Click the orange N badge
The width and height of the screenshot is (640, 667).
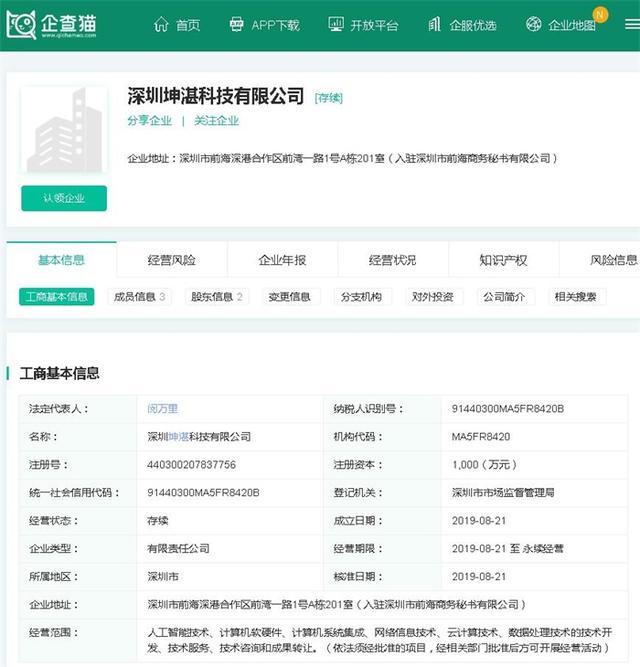[600, 14]
